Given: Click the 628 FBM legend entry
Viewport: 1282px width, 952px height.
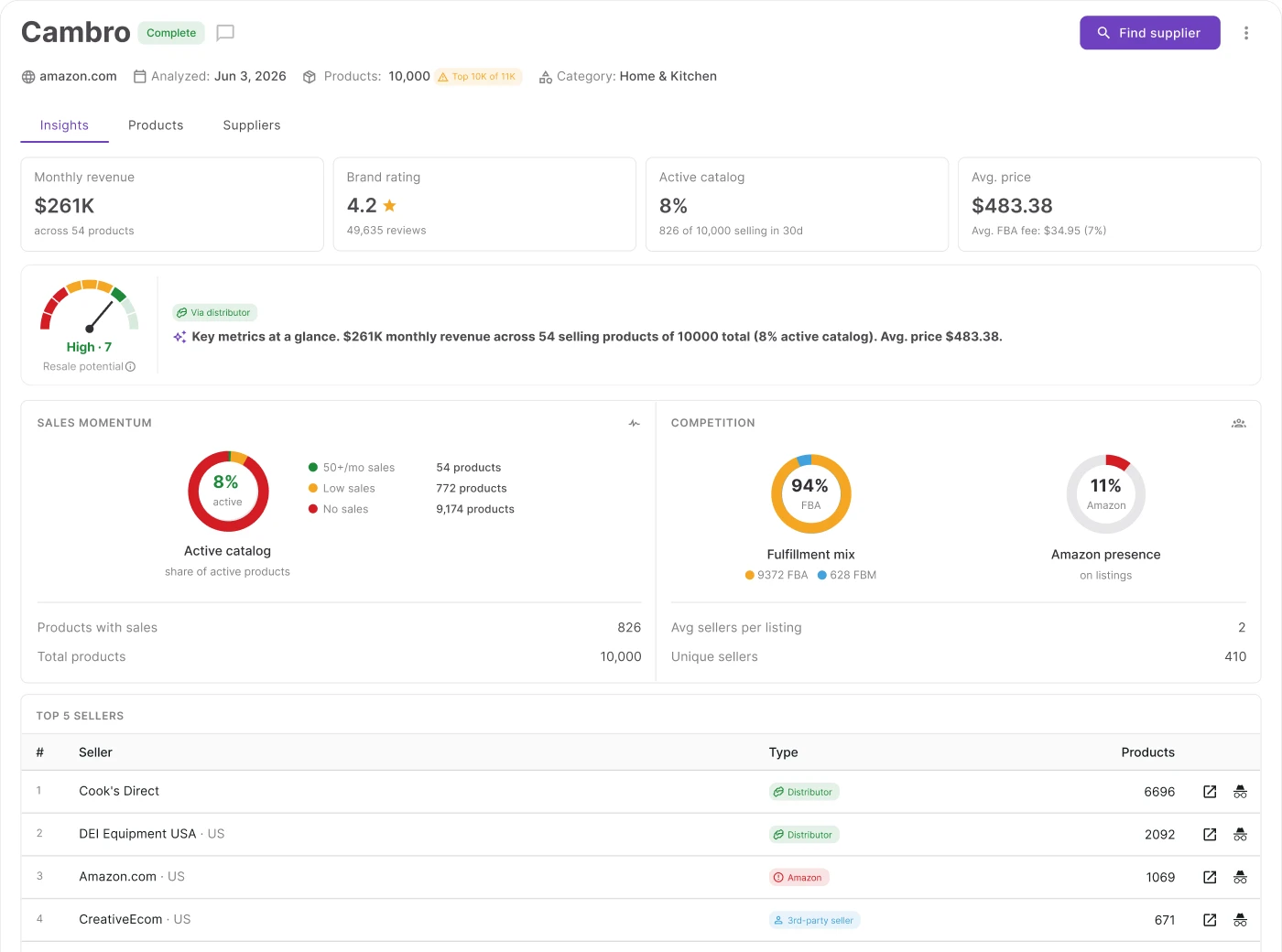Looking at the screenshot, I should click(847, 576).
